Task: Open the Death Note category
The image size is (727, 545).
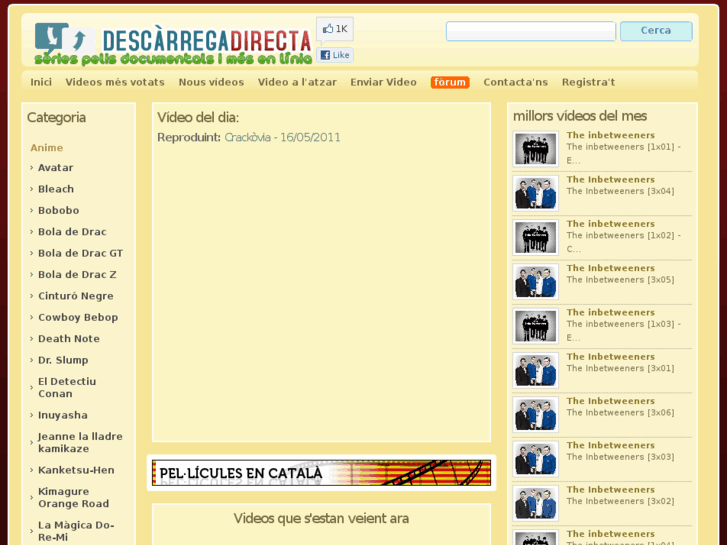Action: point(69,338)
